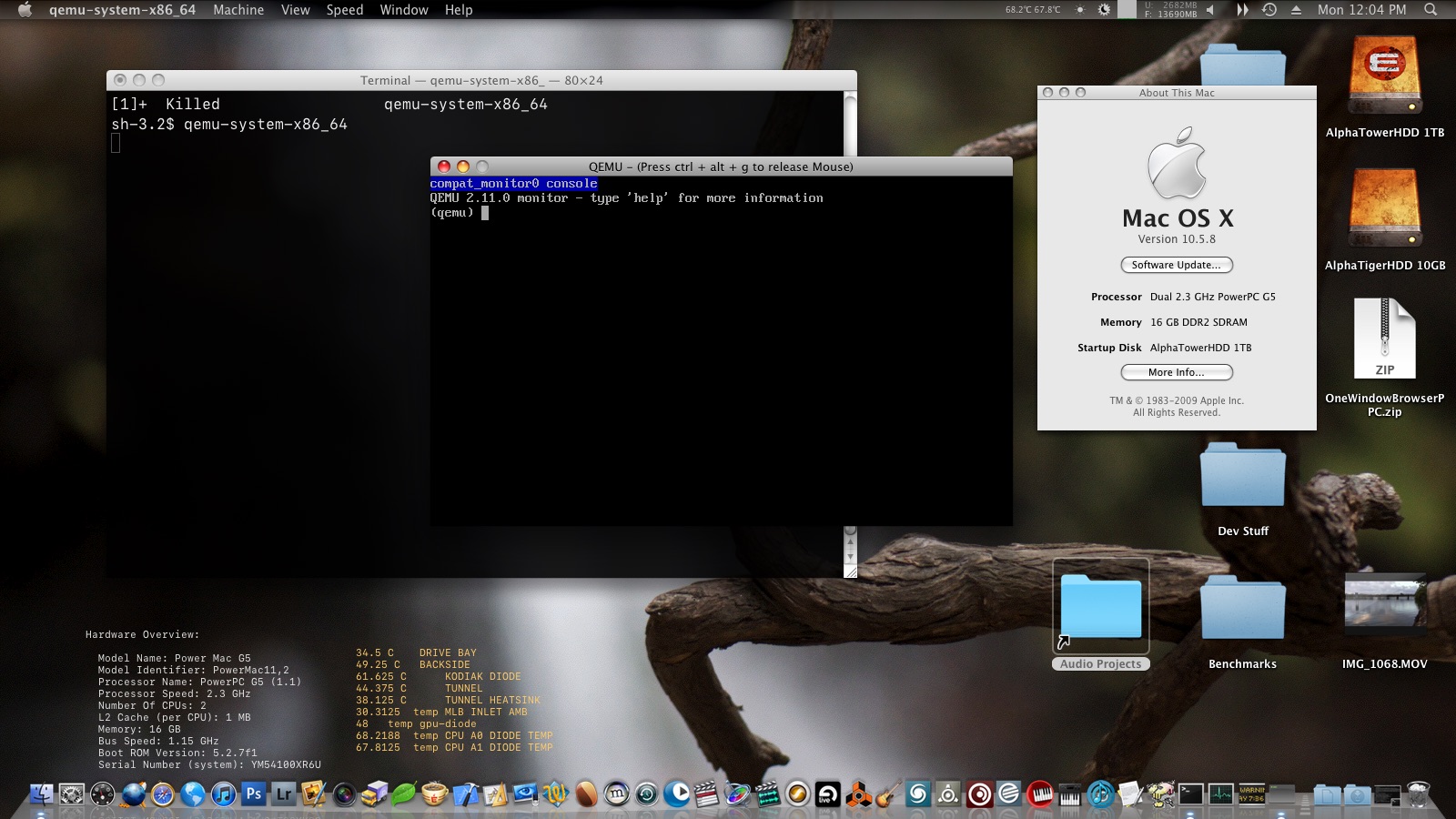
Task: Open the Help menu
Action: pyautogui.click(x=459, y=9)
